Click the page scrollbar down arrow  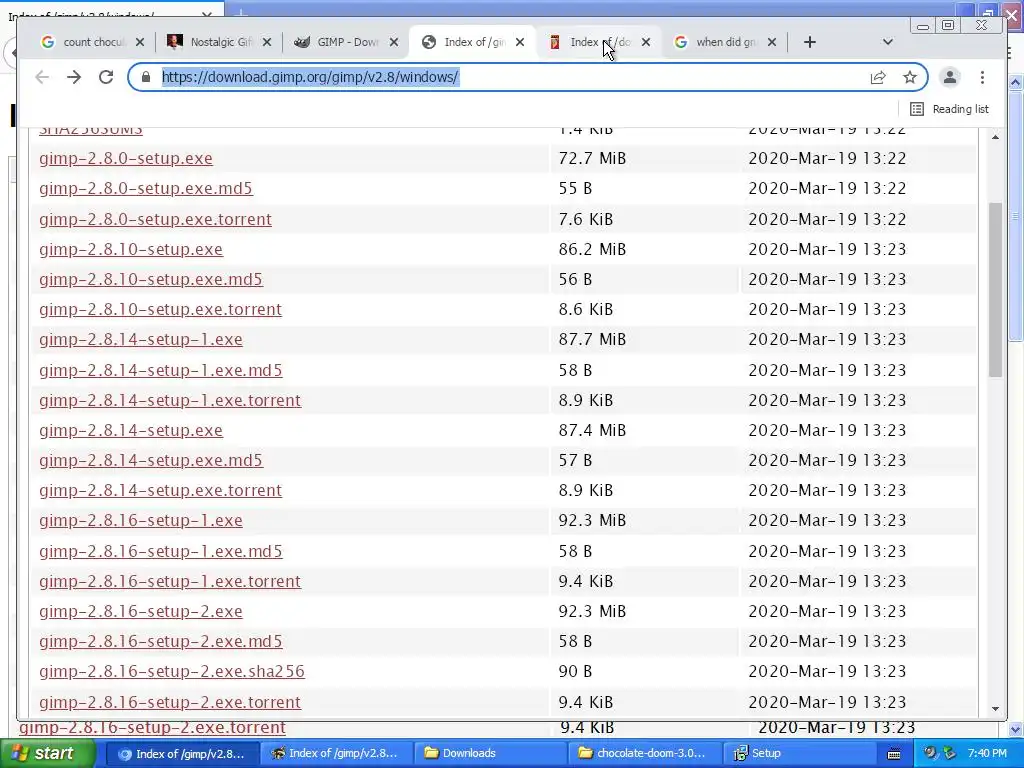click(x=995, y=709)
